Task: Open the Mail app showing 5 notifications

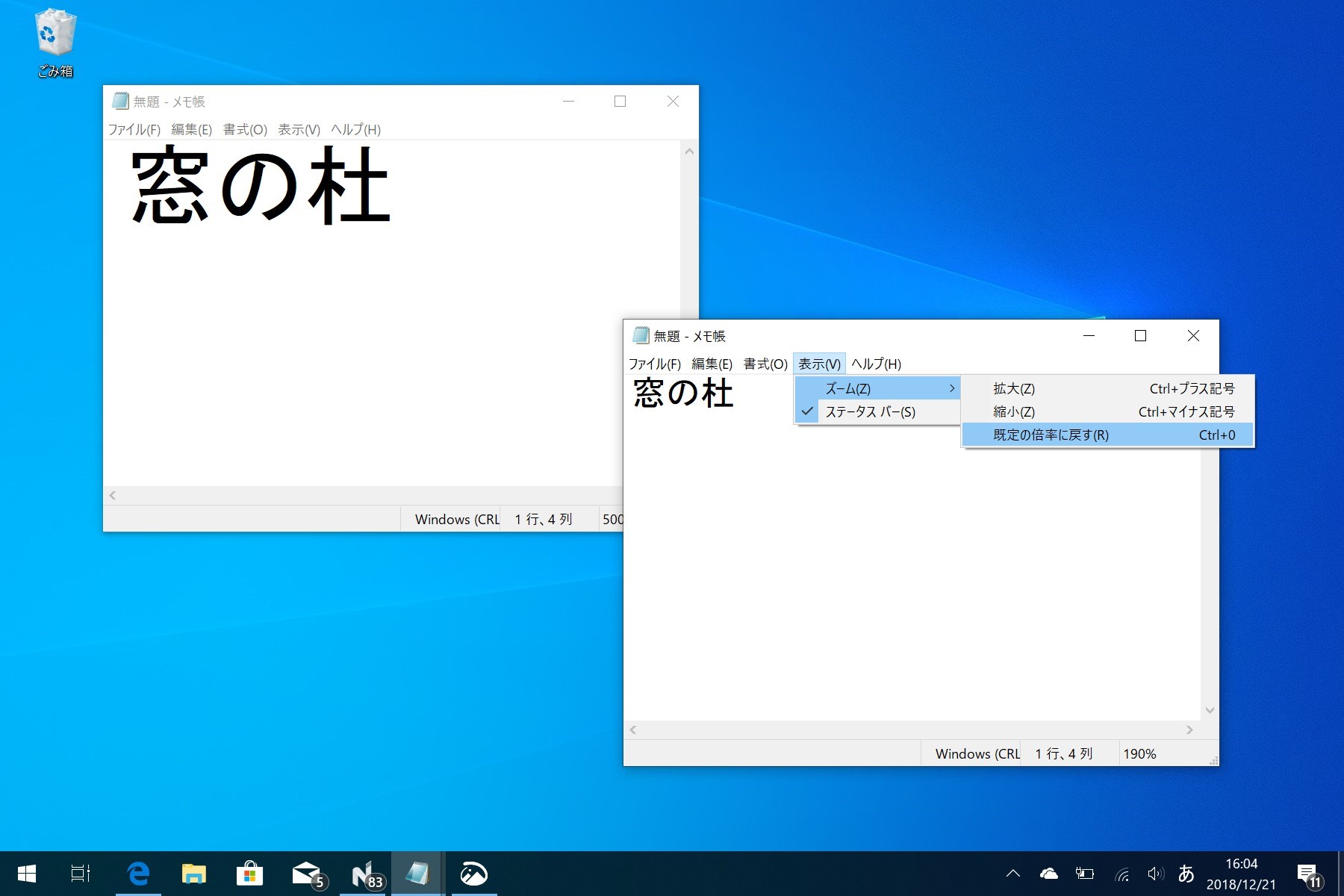Action: coord(307,873)
